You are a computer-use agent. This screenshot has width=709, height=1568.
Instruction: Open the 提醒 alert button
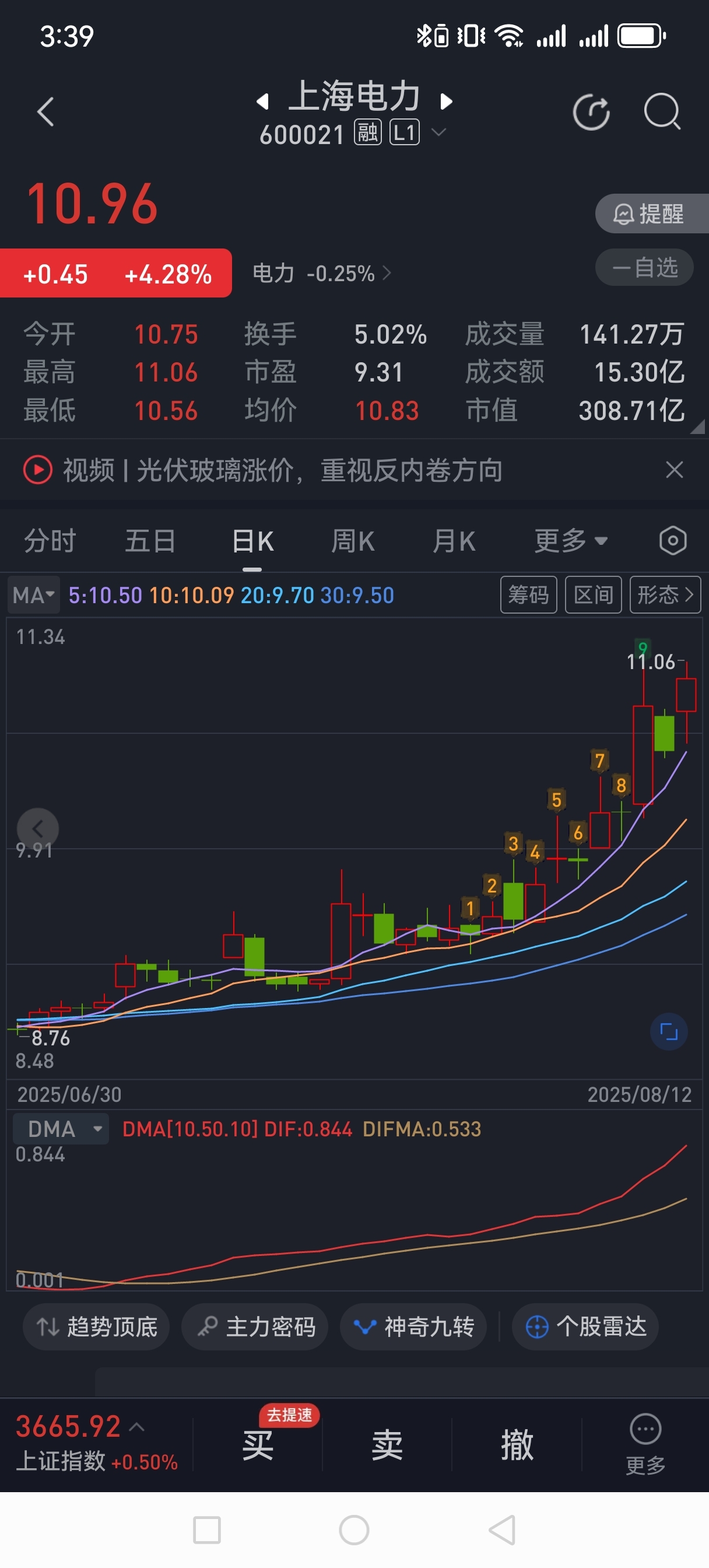652,213
